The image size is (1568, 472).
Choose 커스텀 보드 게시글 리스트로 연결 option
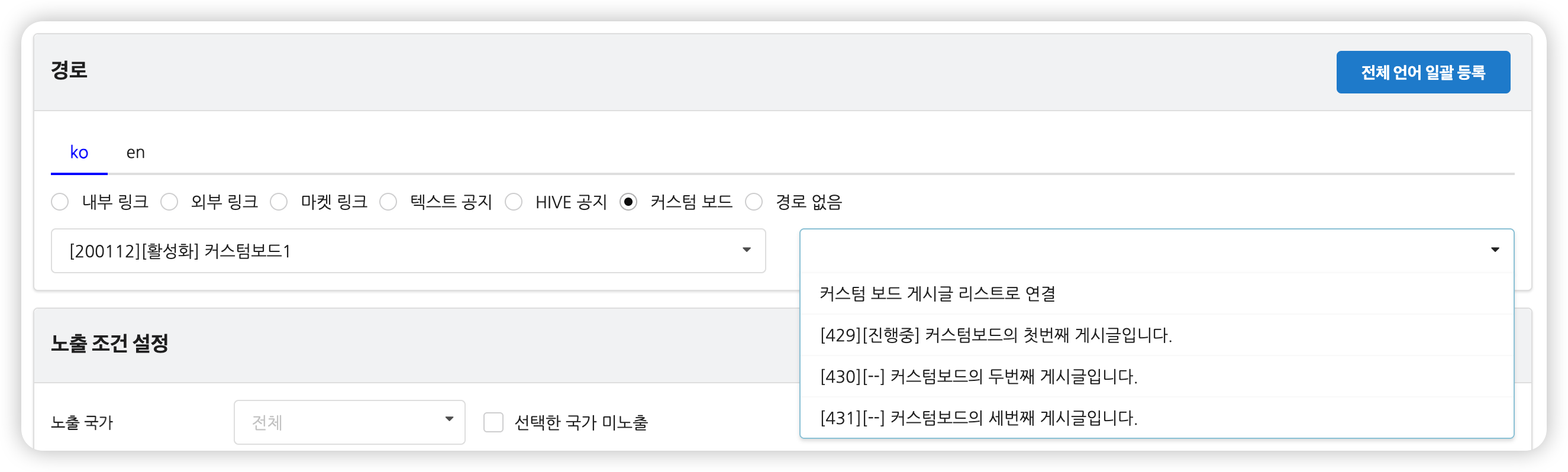[937, 294]
